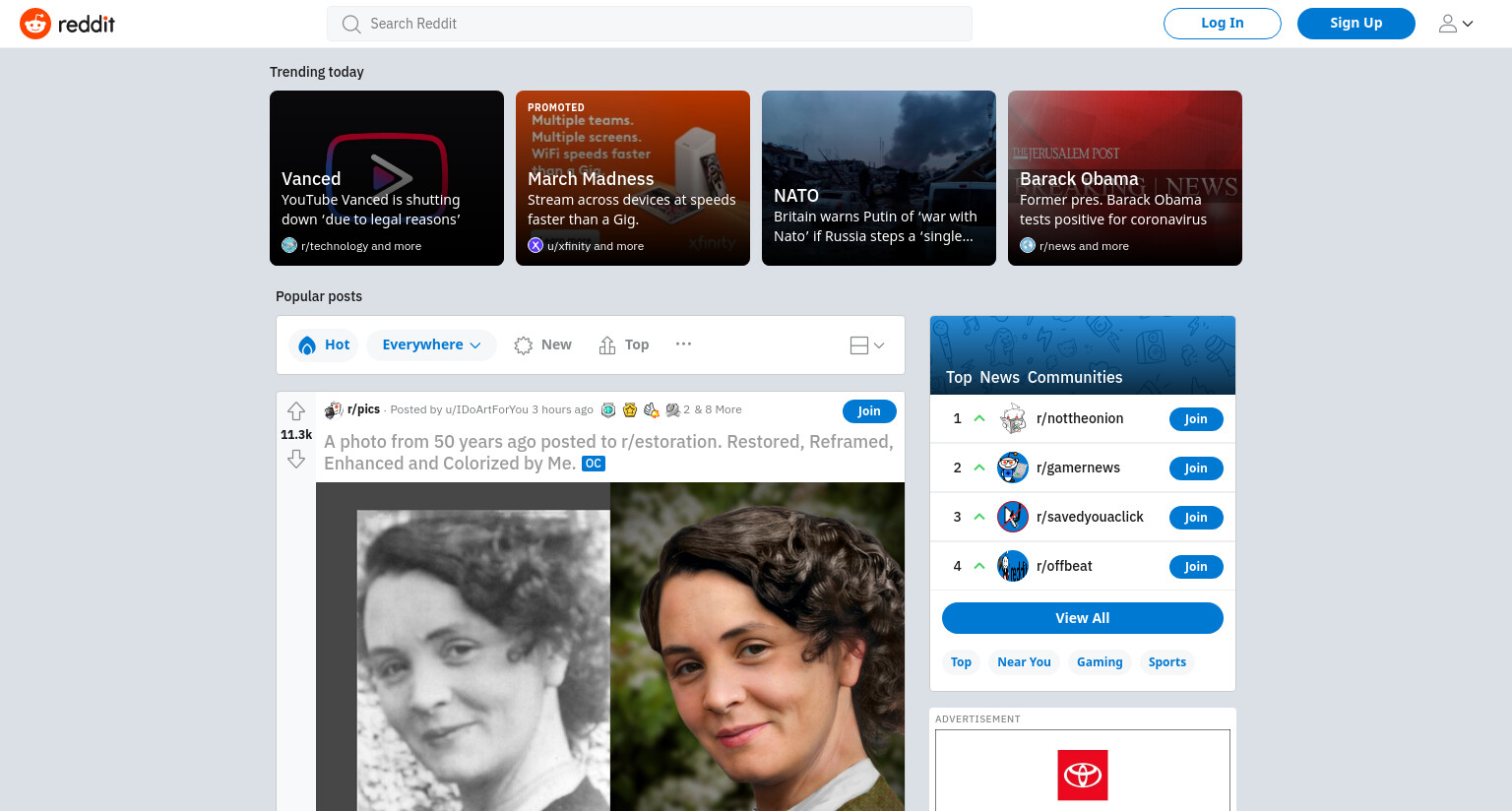Select the Sports category chip
This screenshot has height=811, width=1512.
click(x=1167, y=662)
